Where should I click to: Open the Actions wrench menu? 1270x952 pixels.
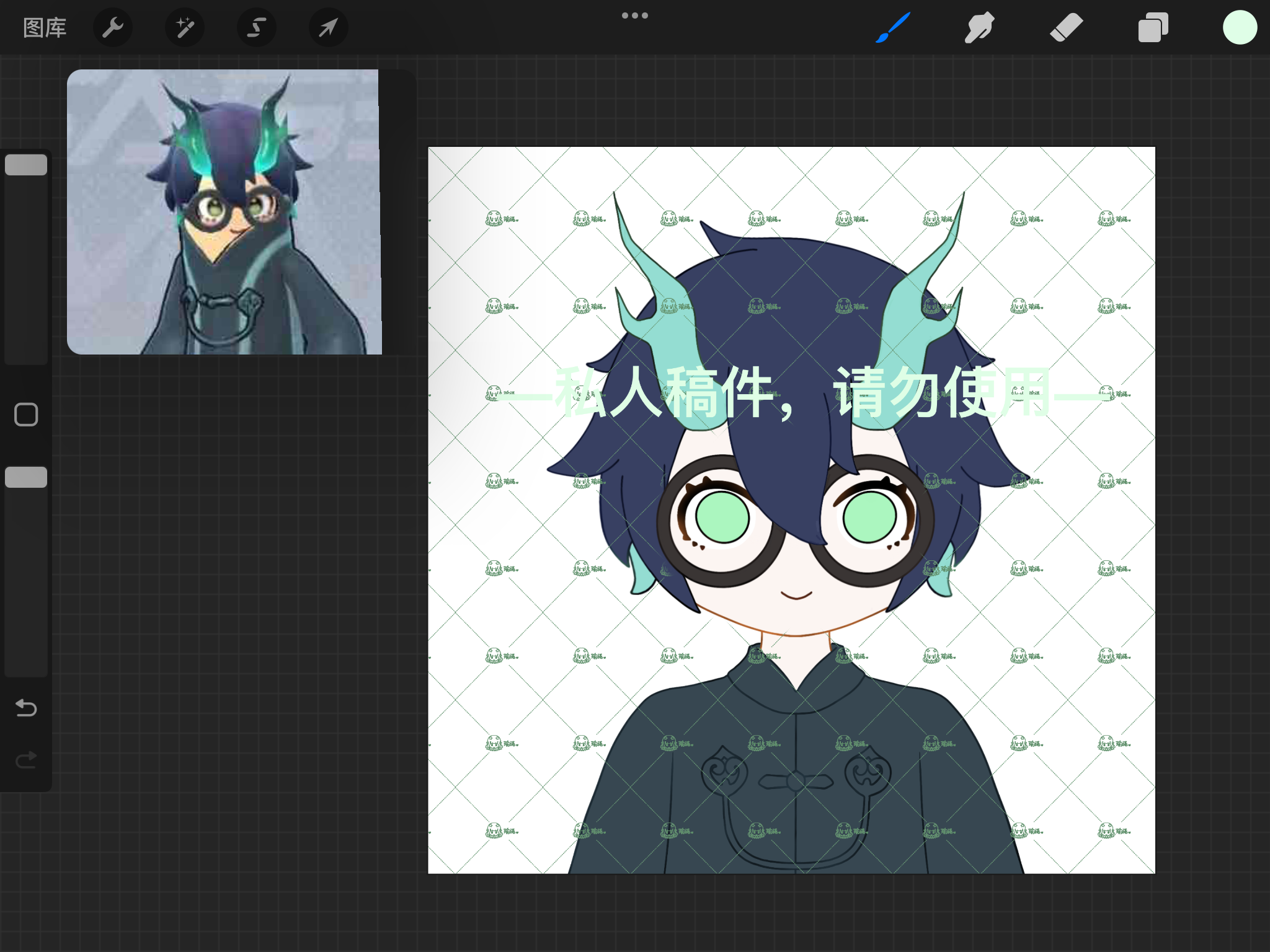tap(113, 28)
